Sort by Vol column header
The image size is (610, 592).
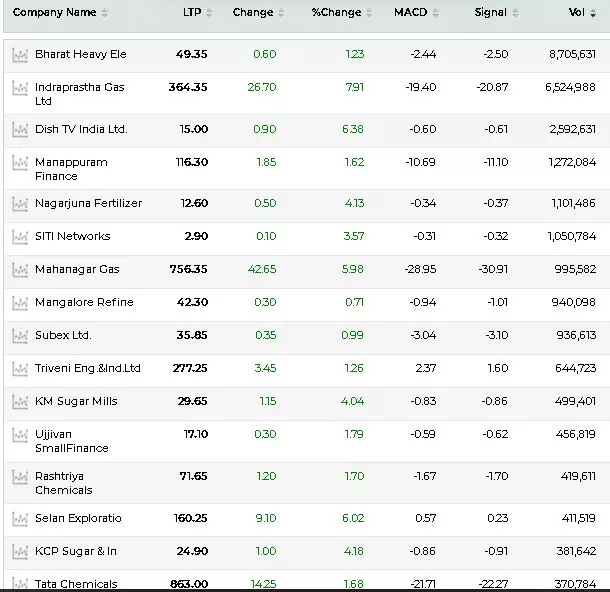(x=577, y=13)
